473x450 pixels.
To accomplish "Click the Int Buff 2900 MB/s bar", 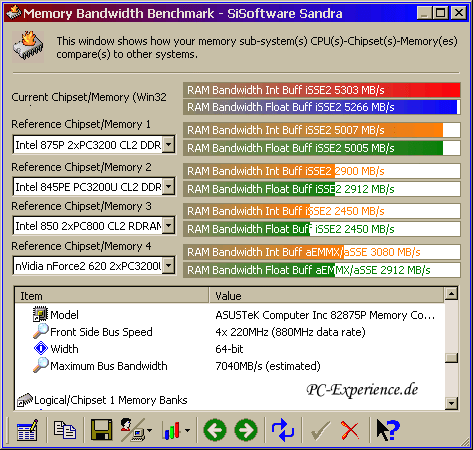I will coord(322,171).
